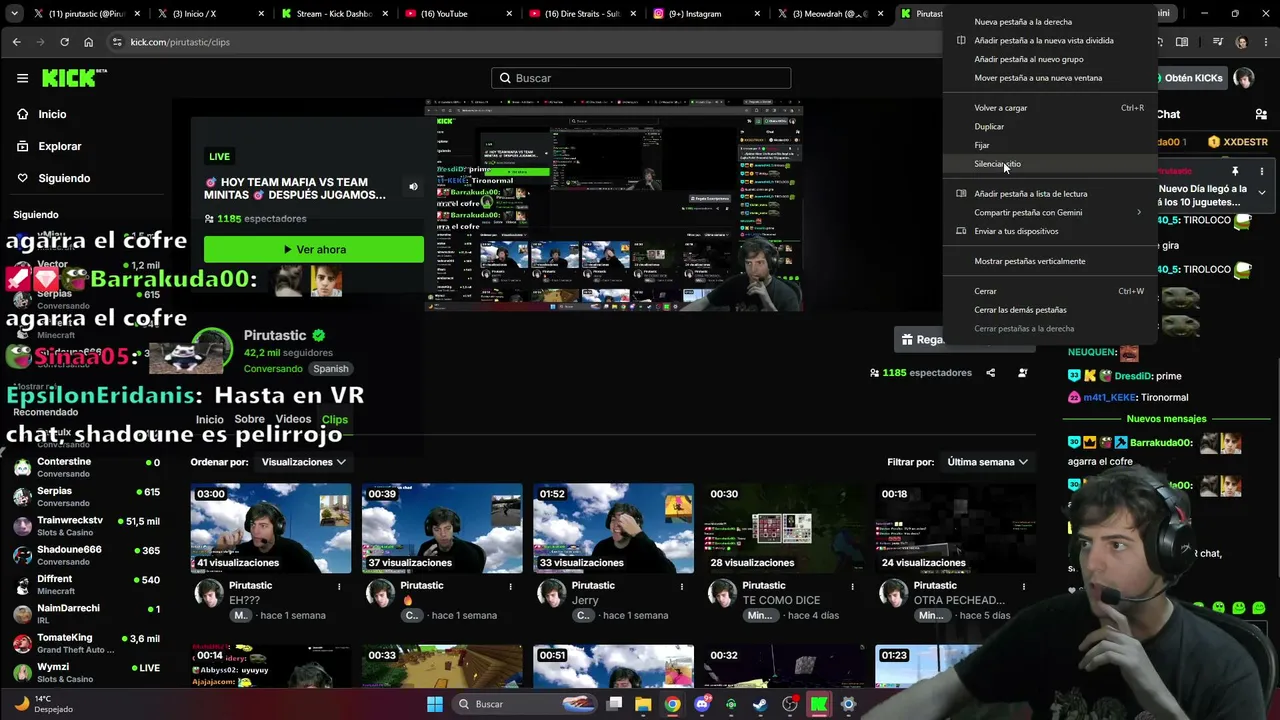Click the 'Obtén KICKs' button
Viewport: 1280px width, 720px height.
click(1193, 78)
